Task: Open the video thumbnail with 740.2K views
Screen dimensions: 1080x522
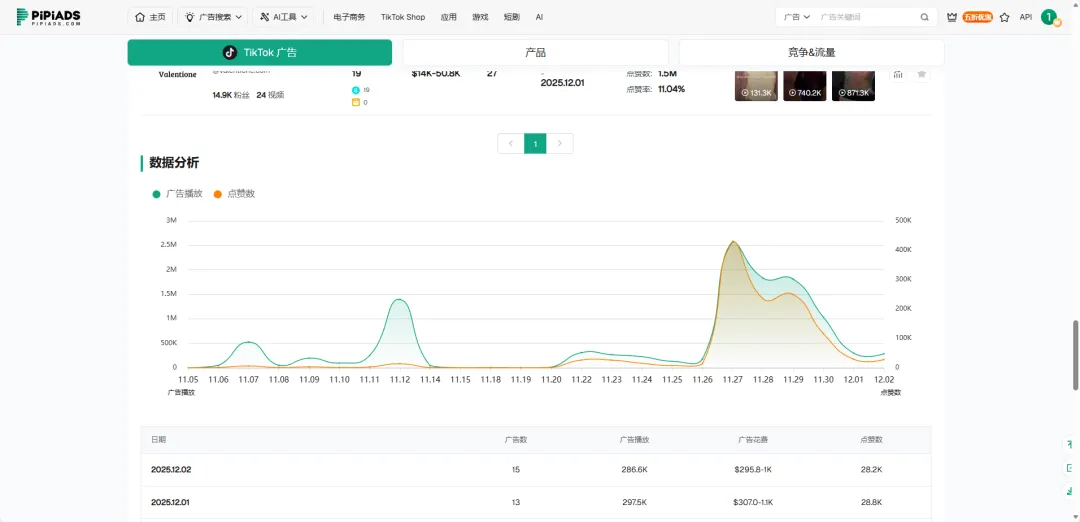Action: point(804,85)
